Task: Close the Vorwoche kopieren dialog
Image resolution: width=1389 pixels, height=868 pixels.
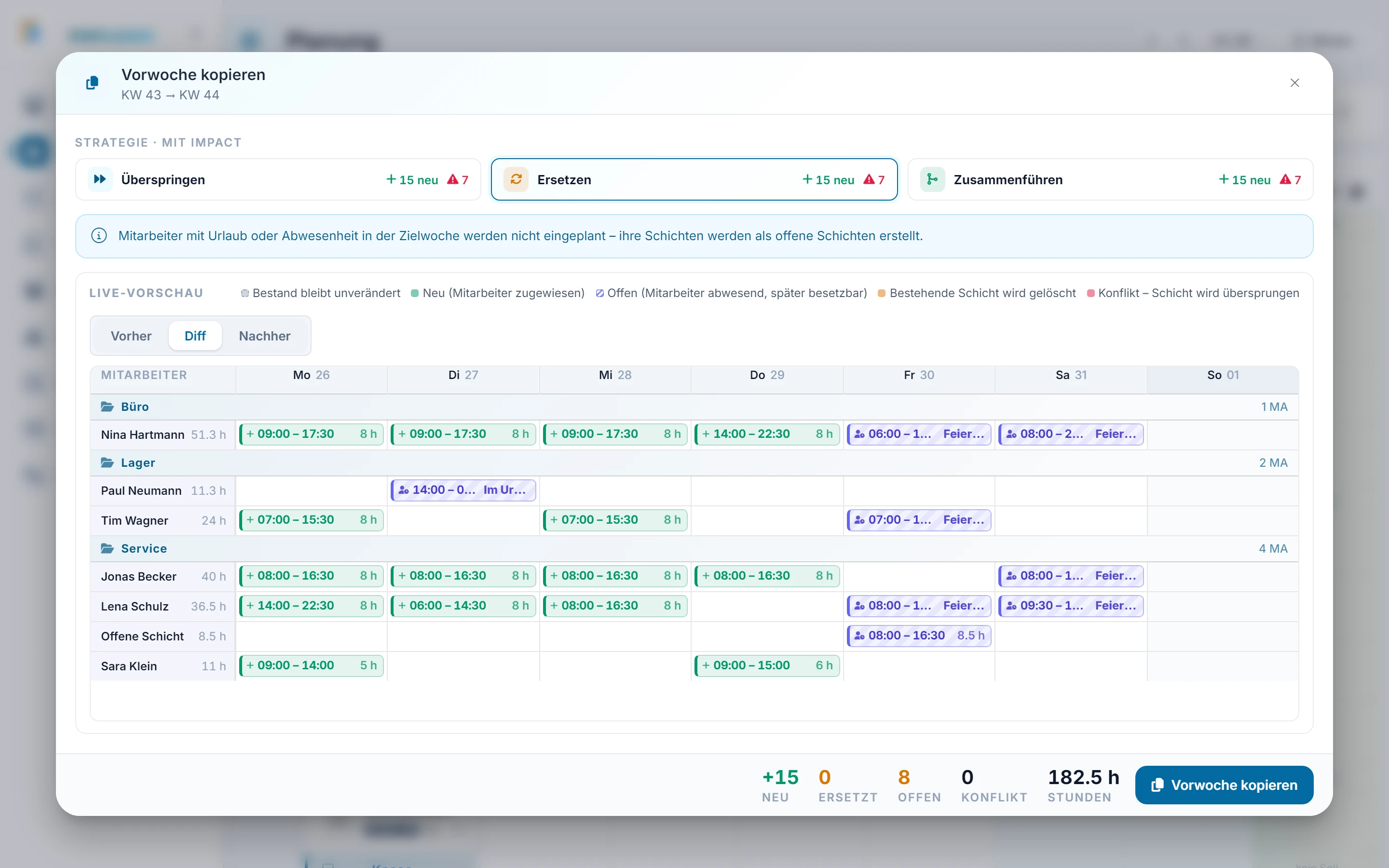Action: 1294,82
